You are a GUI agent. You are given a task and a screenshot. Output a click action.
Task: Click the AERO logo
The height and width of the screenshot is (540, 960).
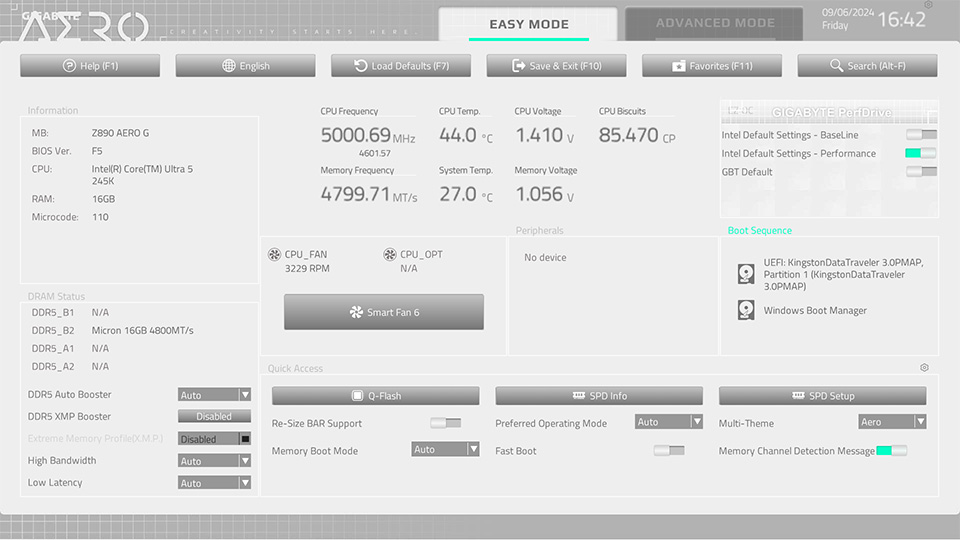(x=84, y=26)
